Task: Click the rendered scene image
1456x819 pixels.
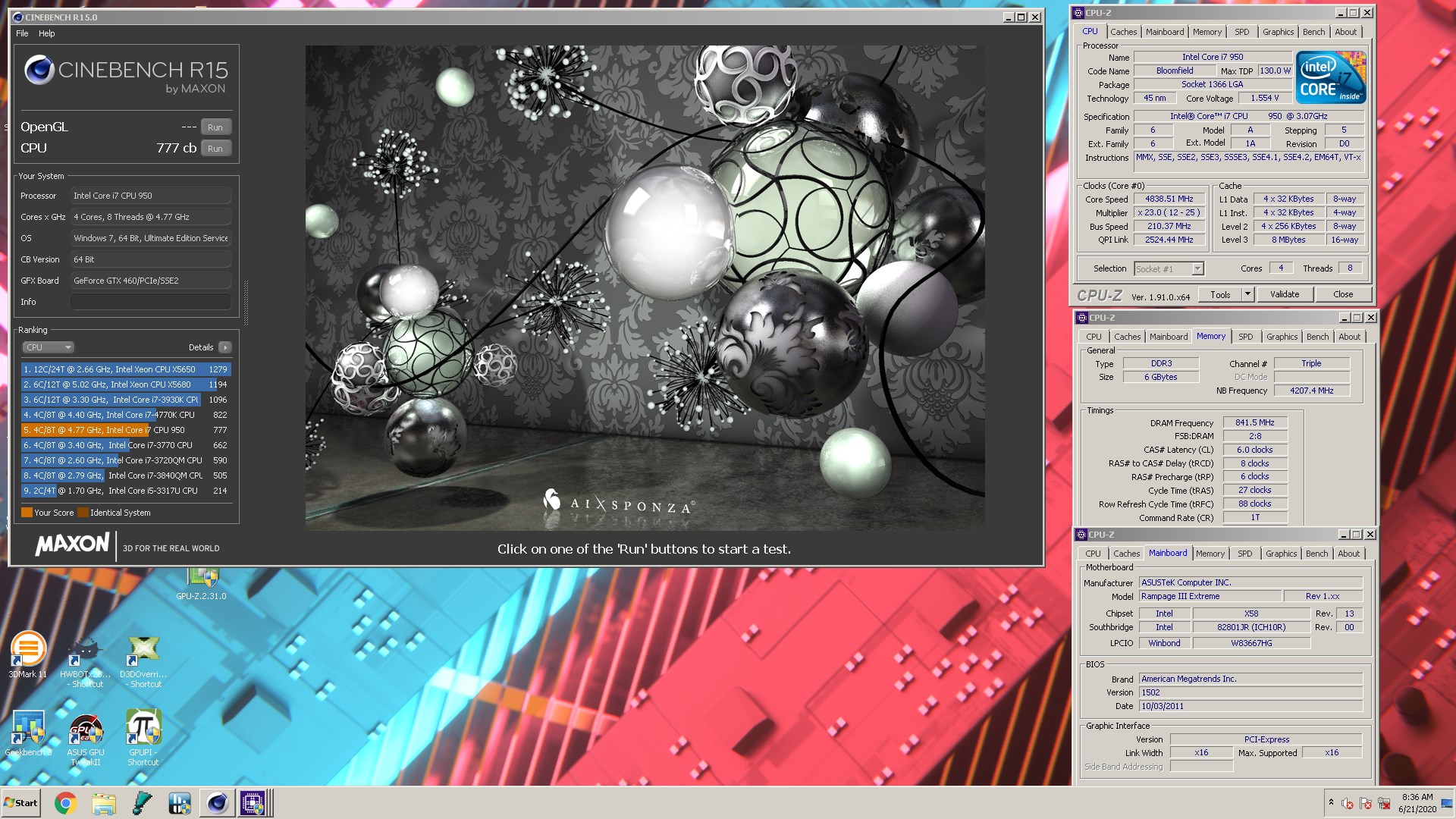Action: [645, 287]
